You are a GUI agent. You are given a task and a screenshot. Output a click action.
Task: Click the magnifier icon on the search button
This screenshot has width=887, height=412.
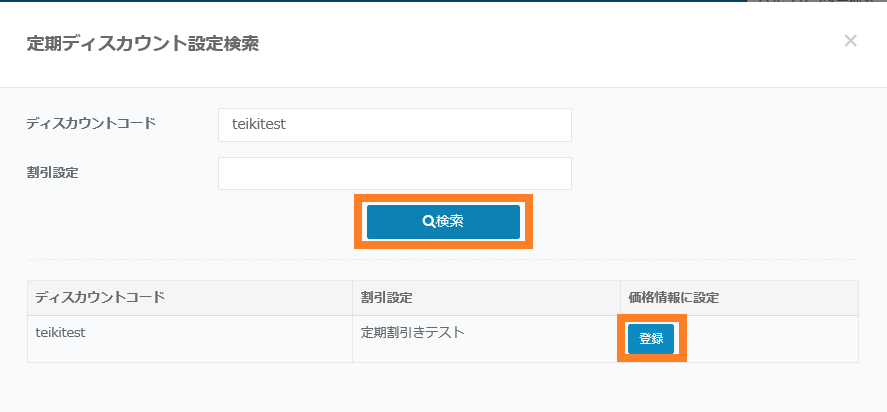click(429, 222)
